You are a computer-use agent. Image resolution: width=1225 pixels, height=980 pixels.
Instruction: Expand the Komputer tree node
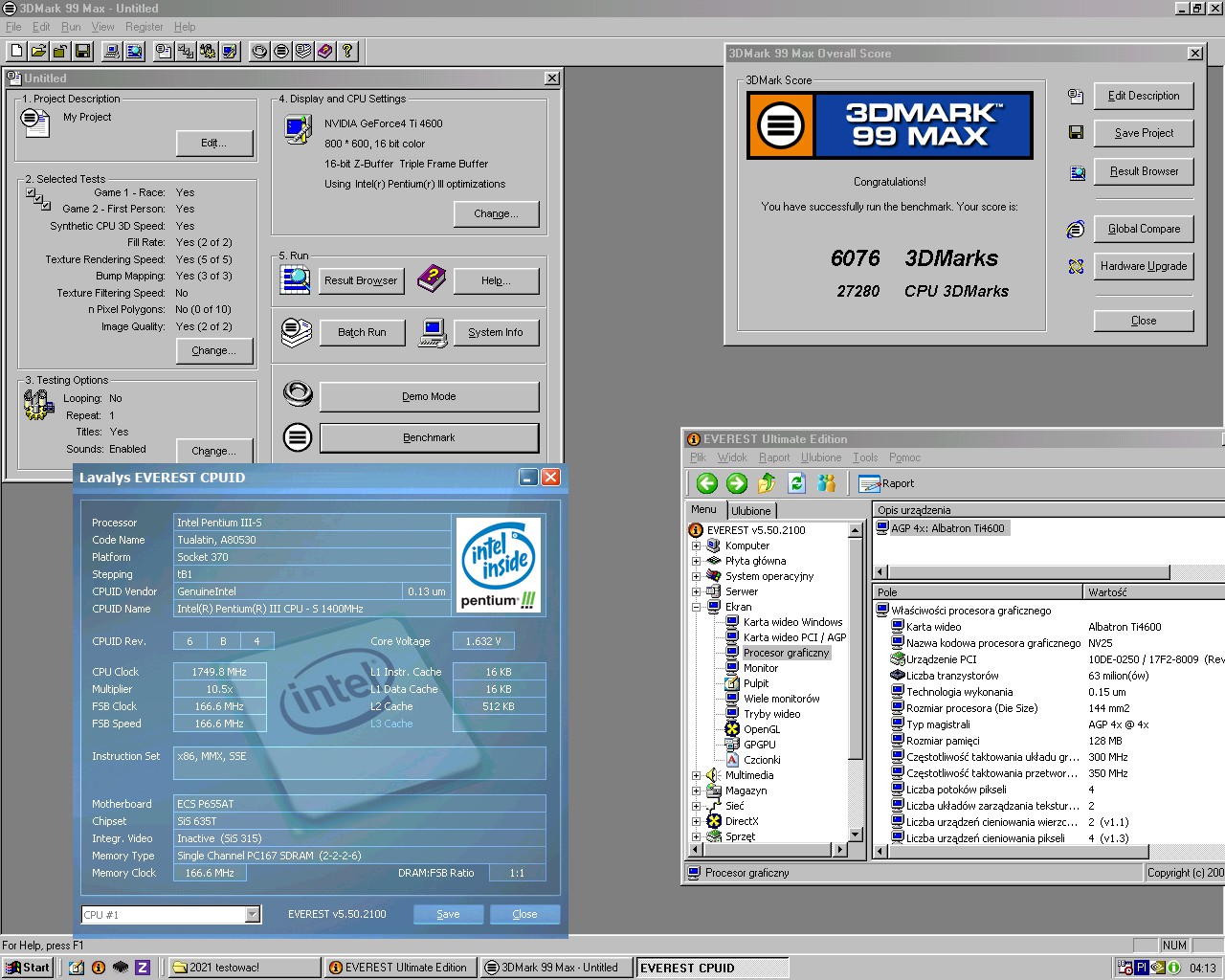pos(696,546)
